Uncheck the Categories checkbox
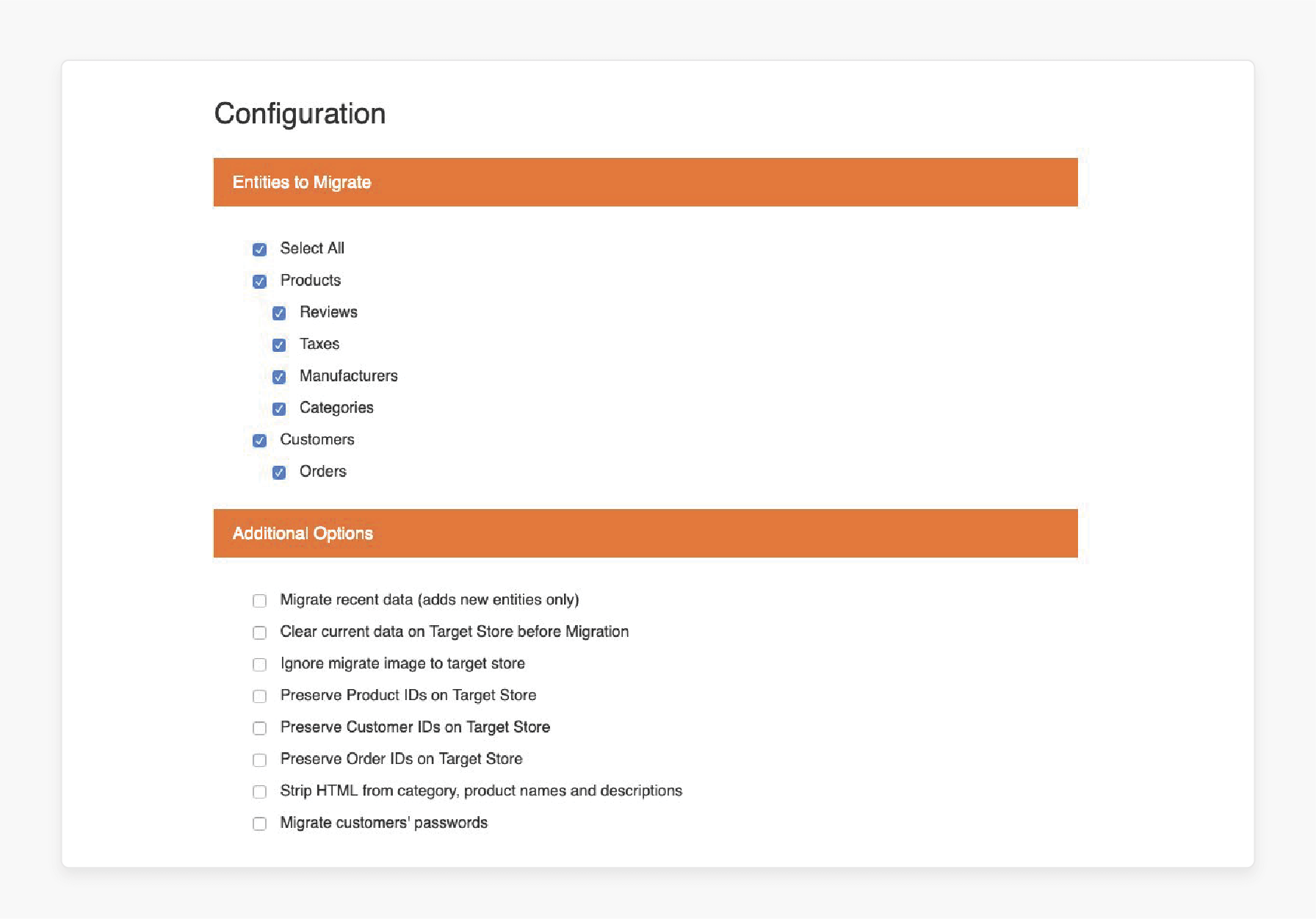This screenshot has width=1316, height=919. click(x=279, y=409)
